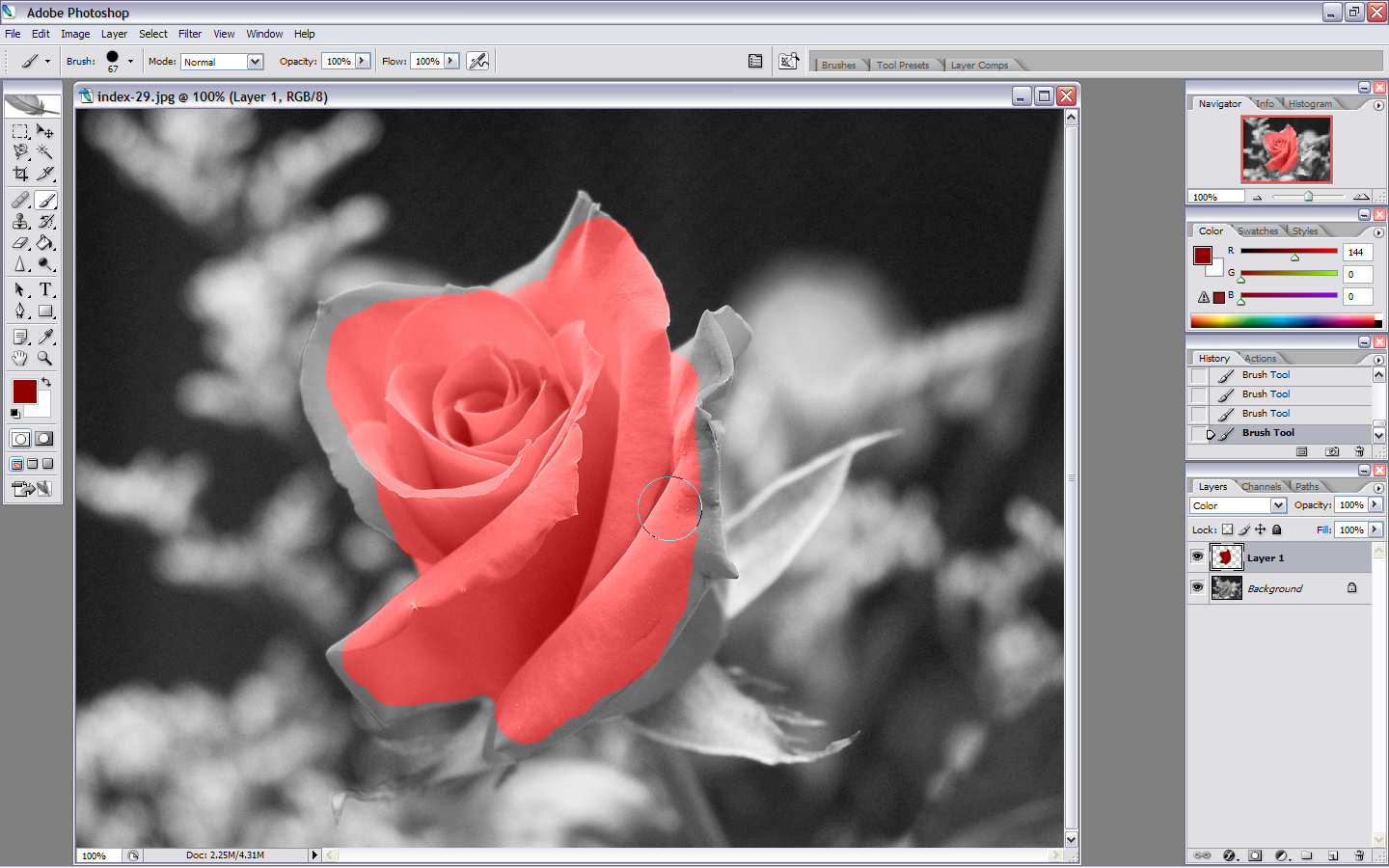Open the Filter menu
Image resolution: width=1389 pixels, height=868 pixels.
[189, 34]
